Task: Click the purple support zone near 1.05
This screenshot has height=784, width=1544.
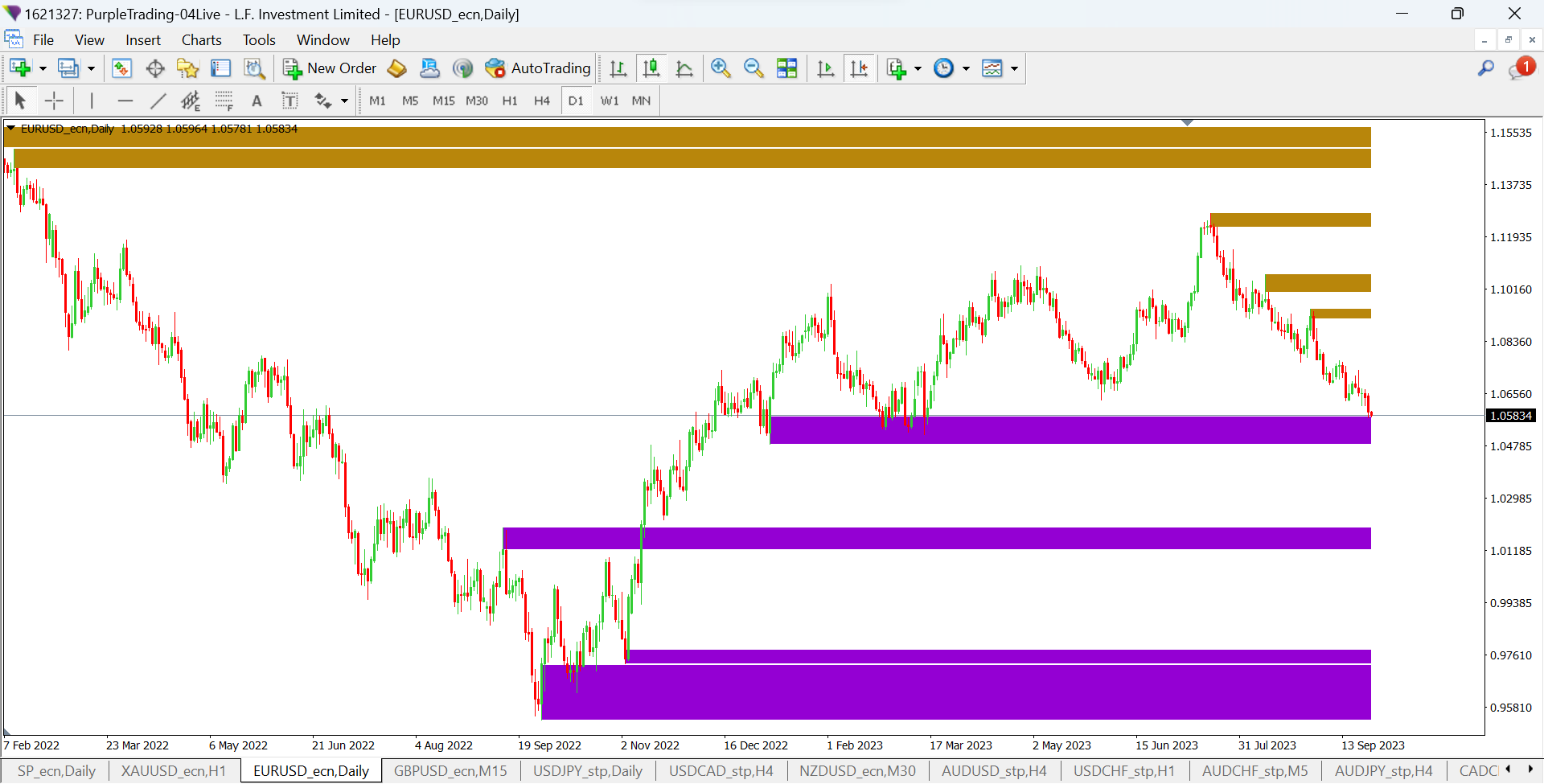Action: click(1070, 430)
